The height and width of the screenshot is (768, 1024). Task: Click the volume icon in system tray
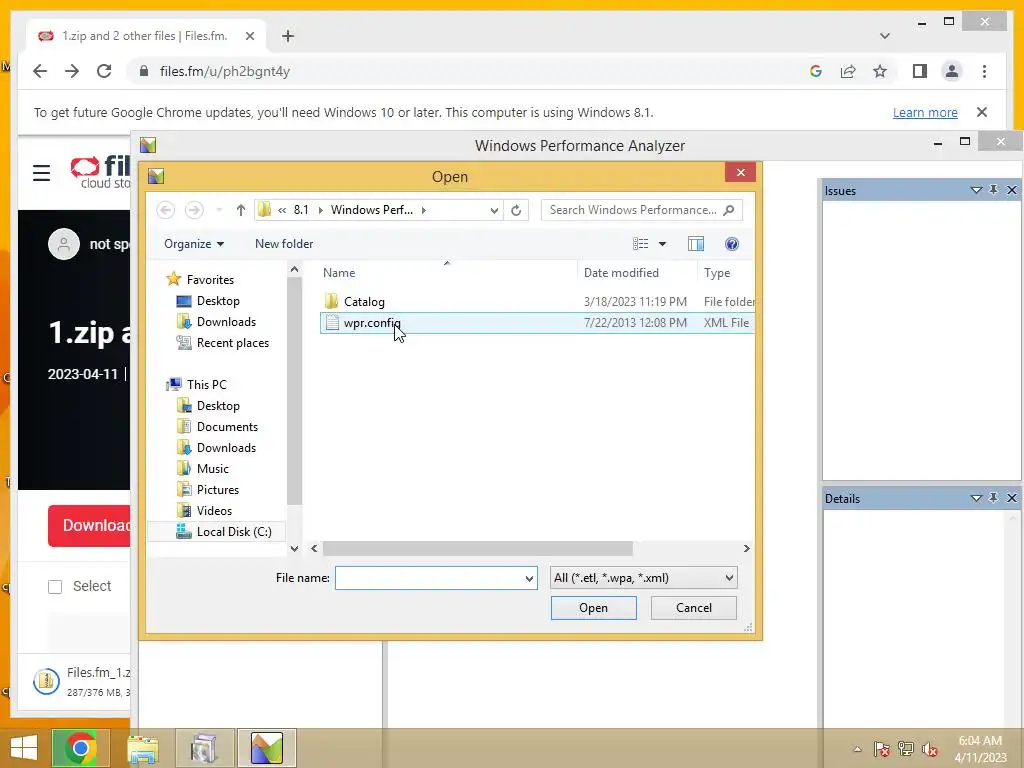coord(929,749)
